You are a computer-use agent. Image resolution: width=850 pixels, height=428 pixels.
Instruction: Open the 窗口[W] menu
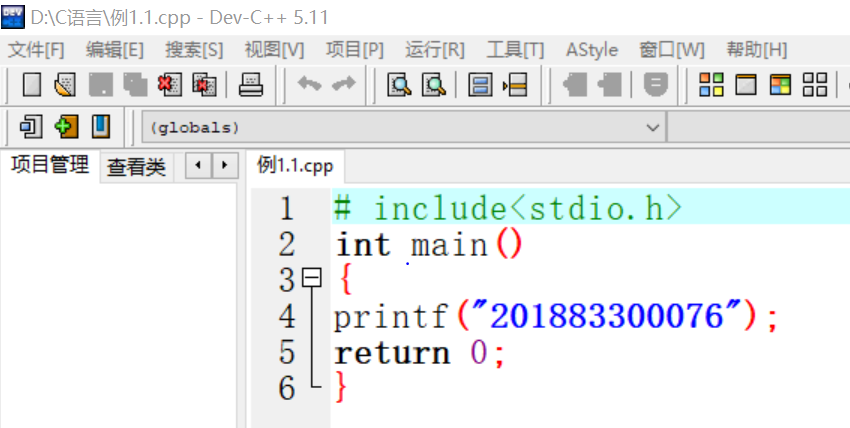672,50
